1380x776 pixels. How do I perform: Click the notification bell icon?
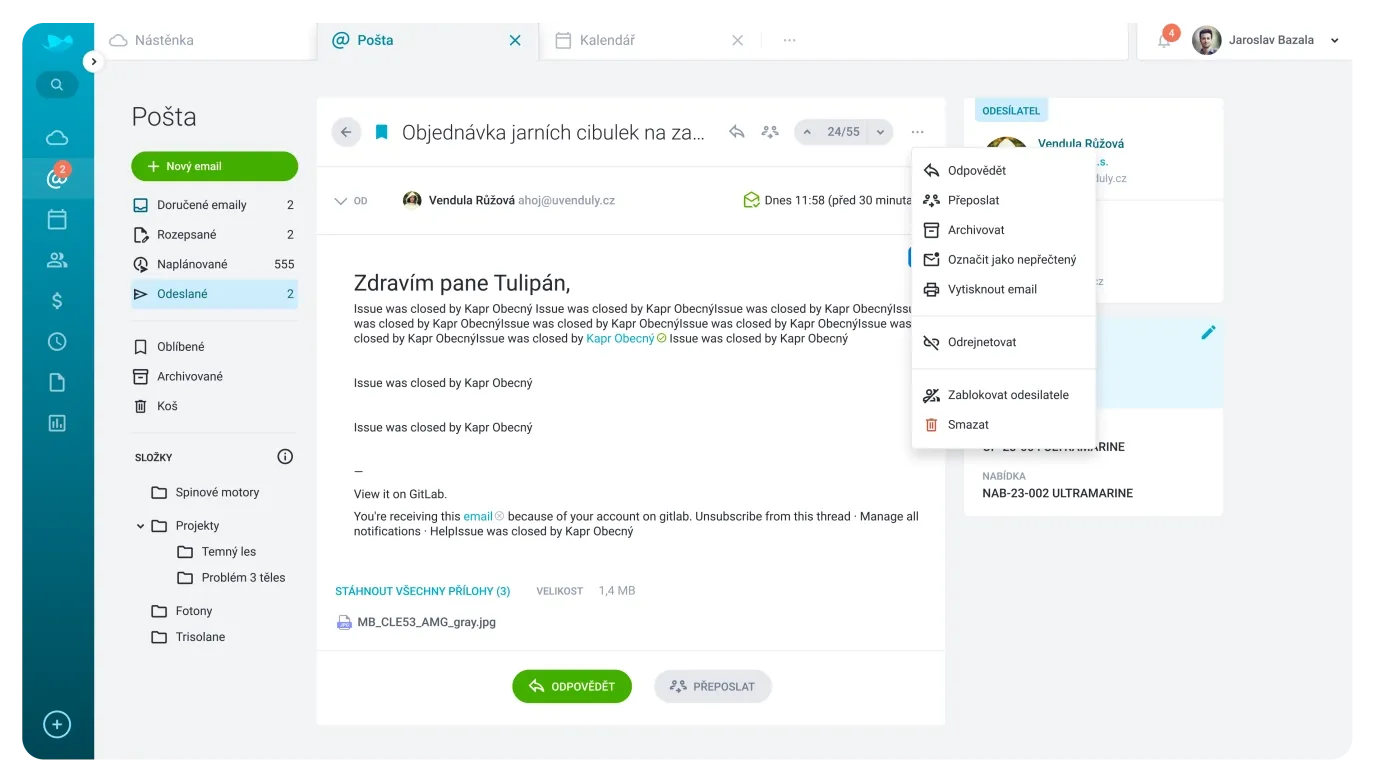click(x=1164, y=41)
